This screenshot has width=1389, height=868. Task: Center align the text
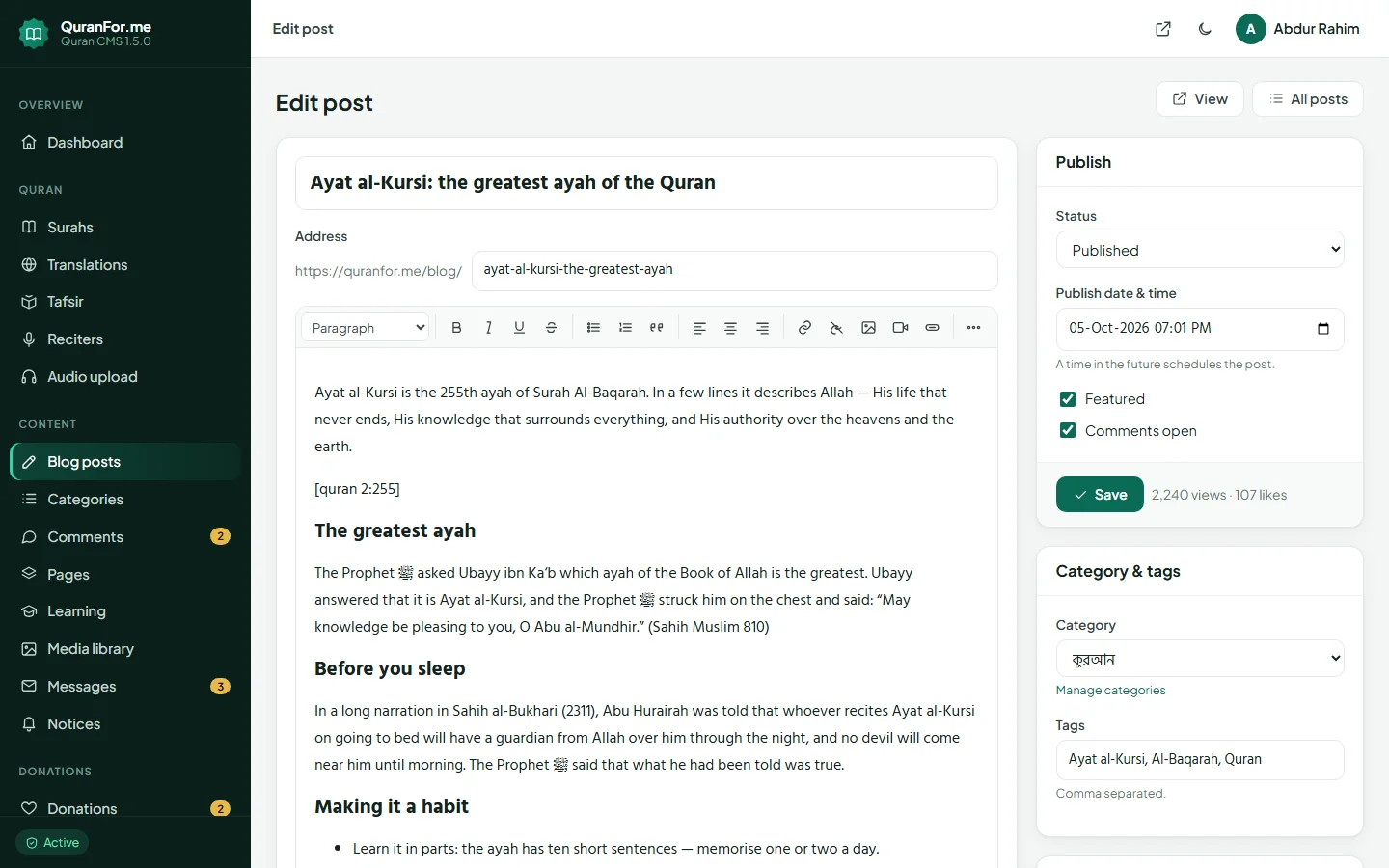(730, 328)
